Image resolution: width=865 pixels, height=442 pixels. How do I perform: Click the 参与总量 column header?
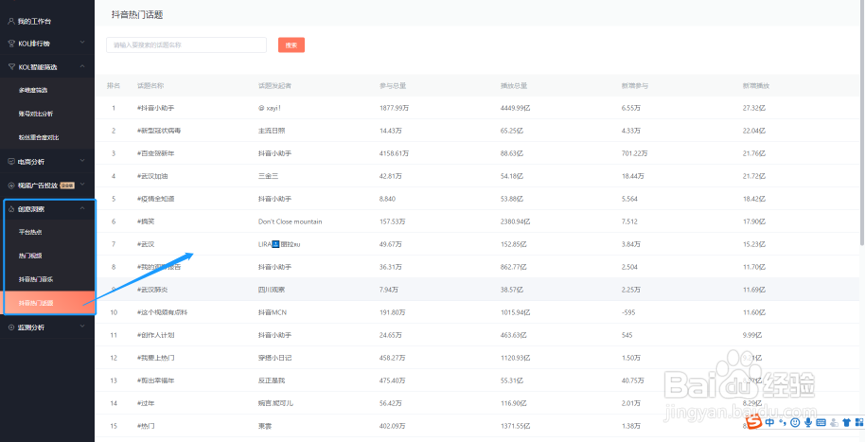coord(393,86)
